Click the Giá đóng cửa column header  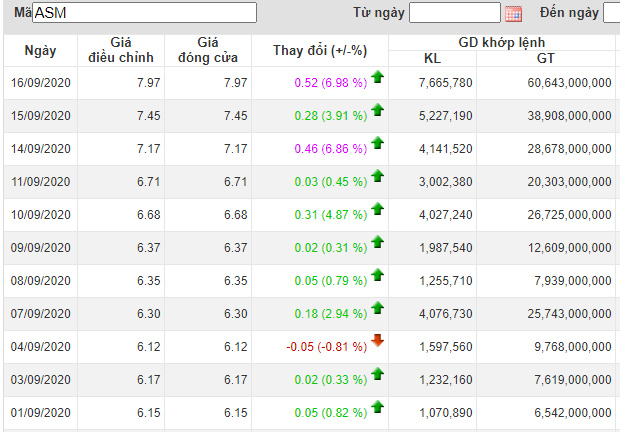coord(208,51)
